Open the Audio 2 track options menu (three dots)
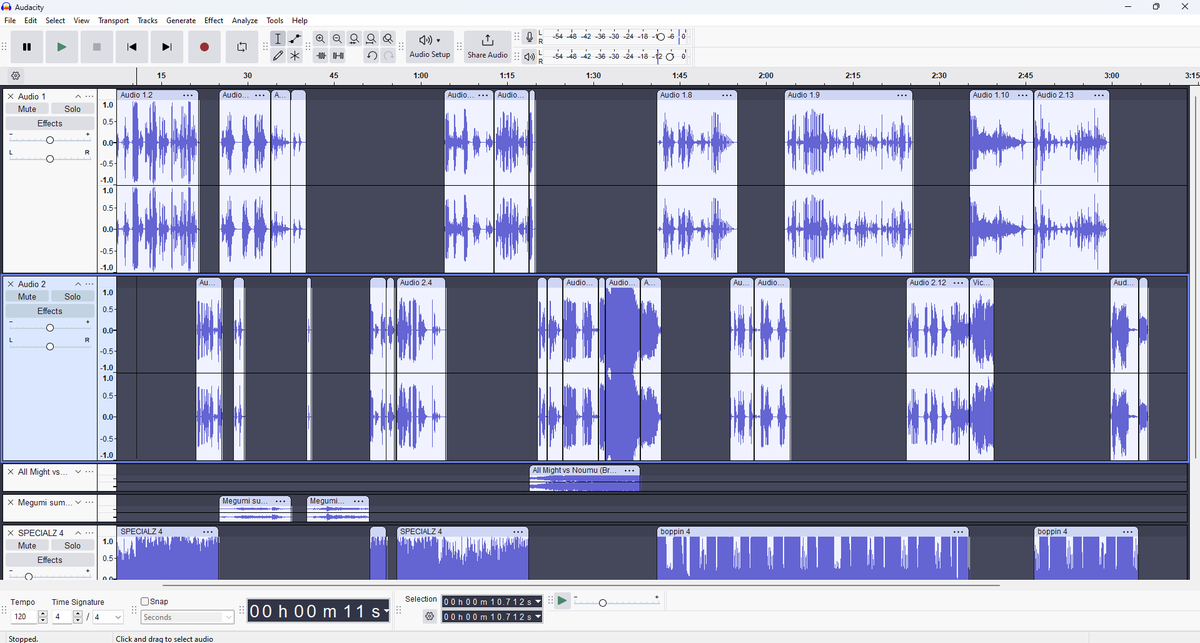The height and width of the screenshot is (643, 1200). coord(90,285)
